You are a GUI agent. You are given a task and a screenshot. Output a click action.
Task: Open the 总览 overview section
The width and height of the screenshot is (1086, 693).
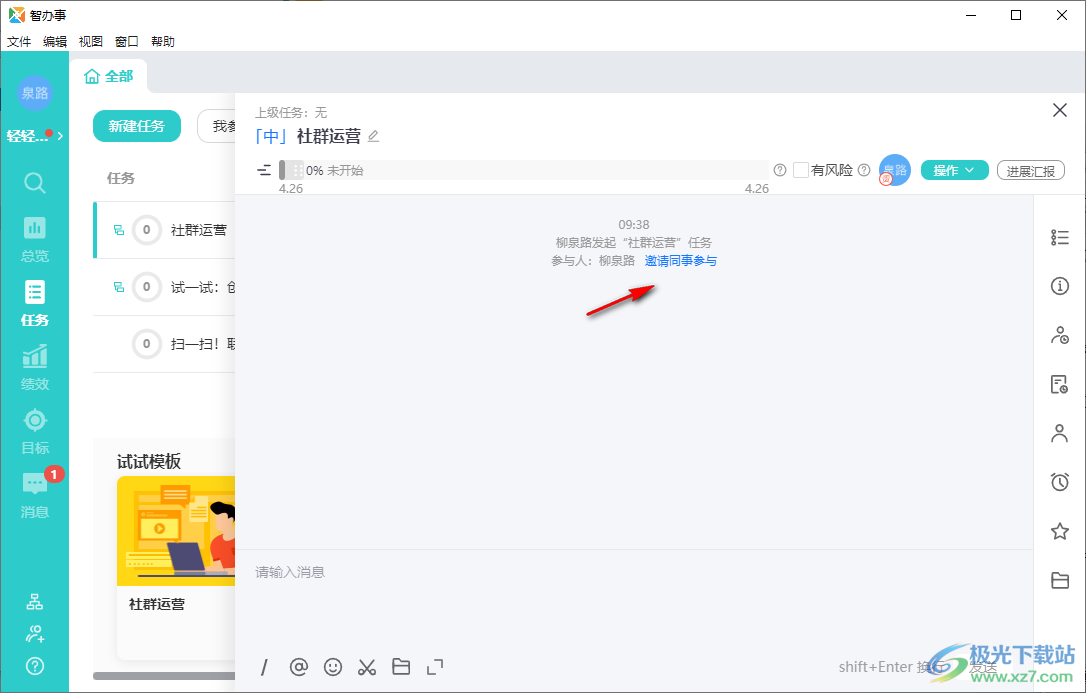point(35,240)
